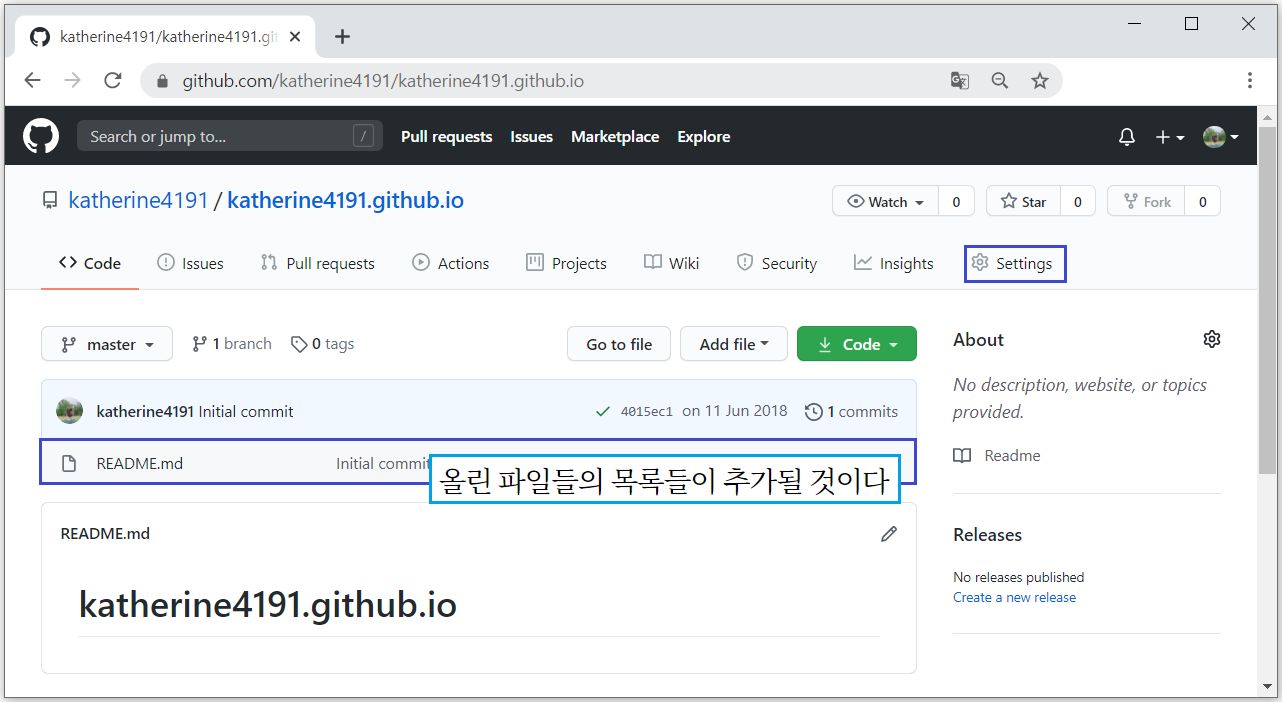View the 1 commits history link

pos(852,411)
